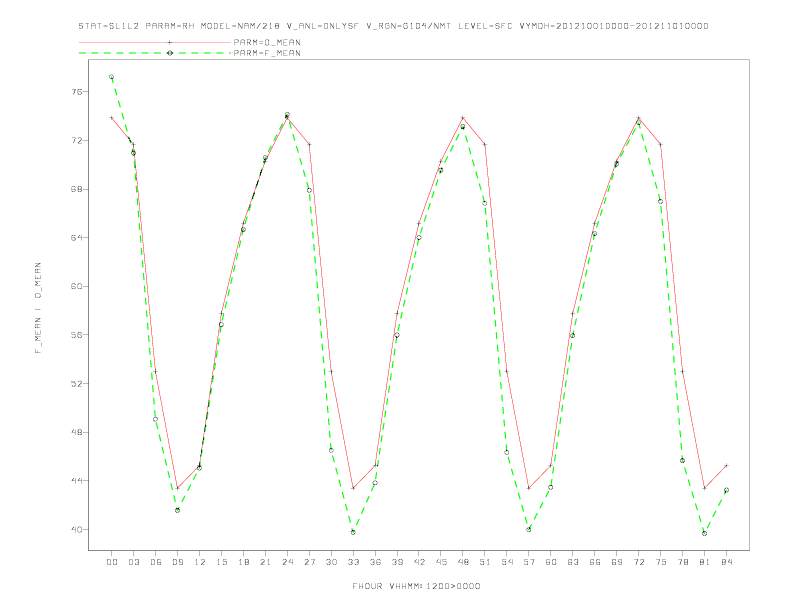Select the F_MEAN circle marker at hour 54
Viewport: 792px width, 612px height.
click(507, 452)
